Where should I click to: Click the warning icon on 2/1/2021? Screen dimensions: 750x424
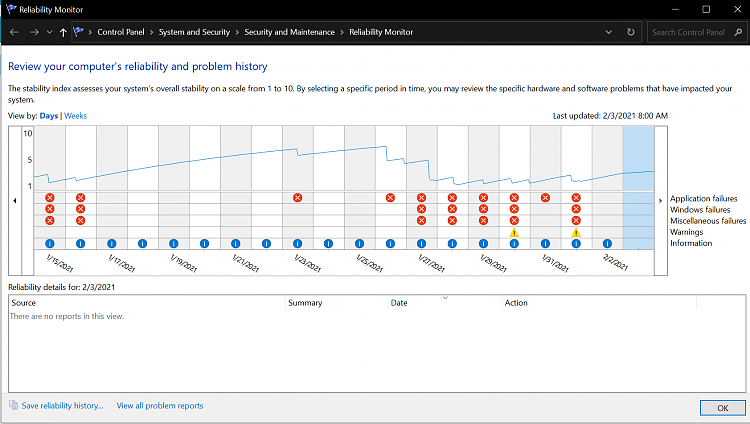click(576, 232)
